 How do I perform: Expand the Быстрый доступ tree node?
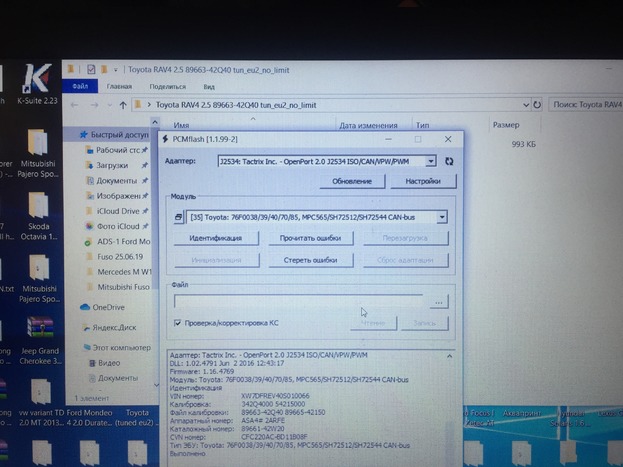tap(70, 134)
